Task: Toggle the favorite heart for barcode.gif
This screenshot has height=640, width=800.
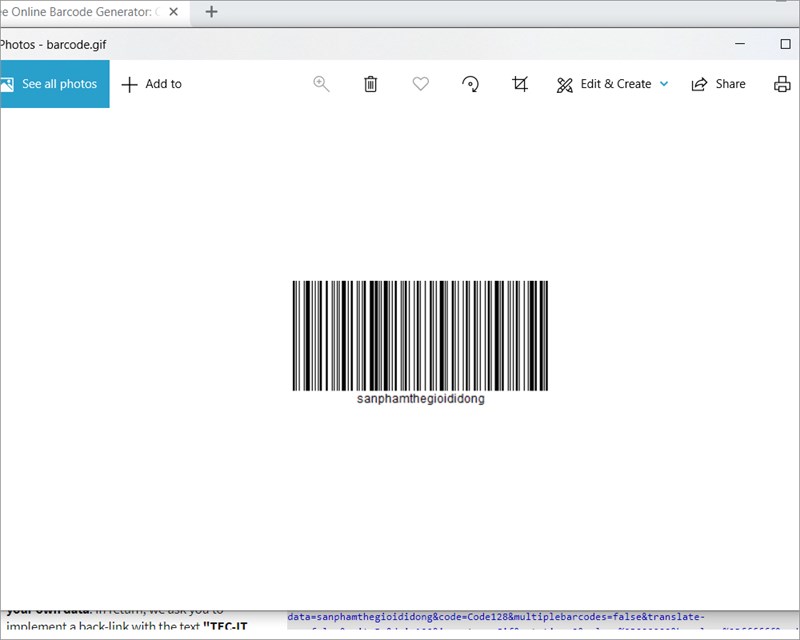Action: pyautogui.click(x=420, y=84)
